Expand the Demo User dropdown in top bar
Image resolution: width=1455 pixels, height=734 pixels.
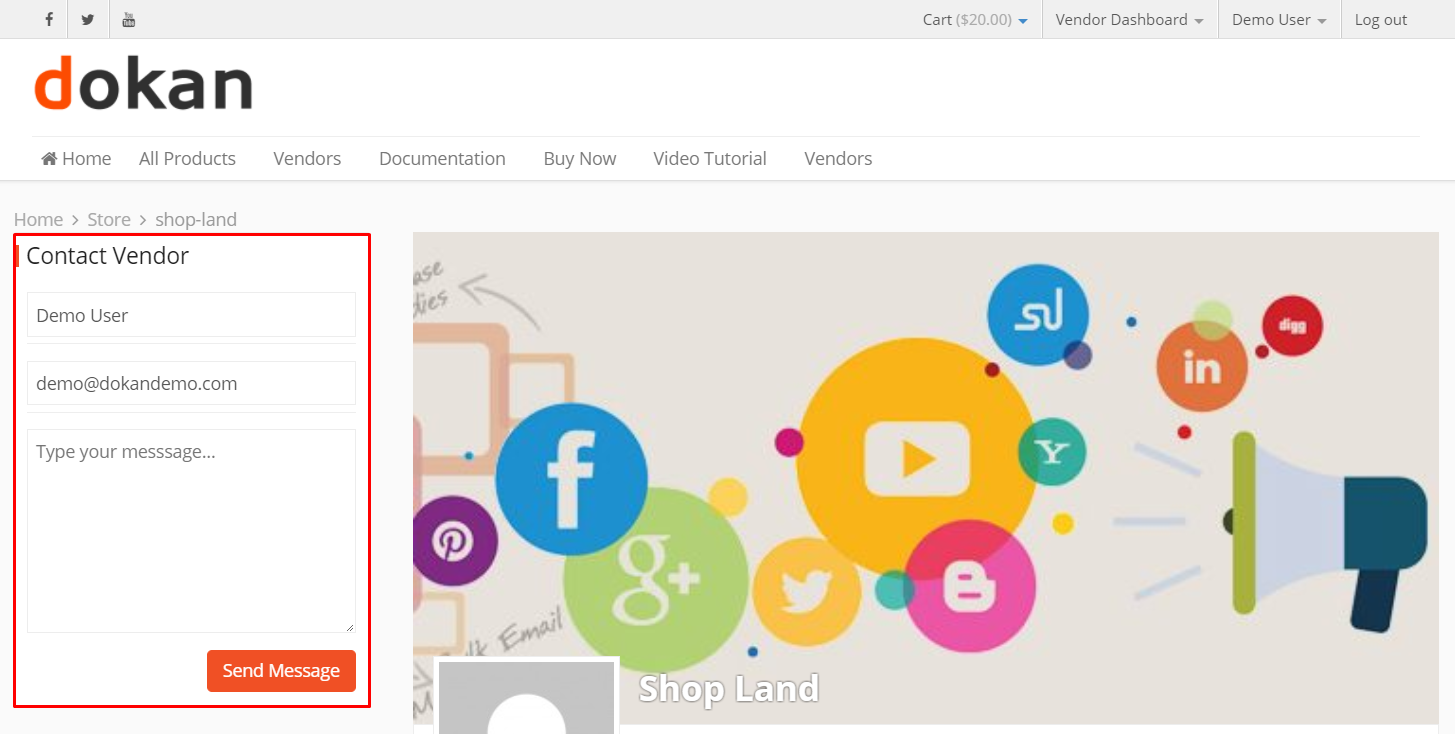pos(1279,19)
